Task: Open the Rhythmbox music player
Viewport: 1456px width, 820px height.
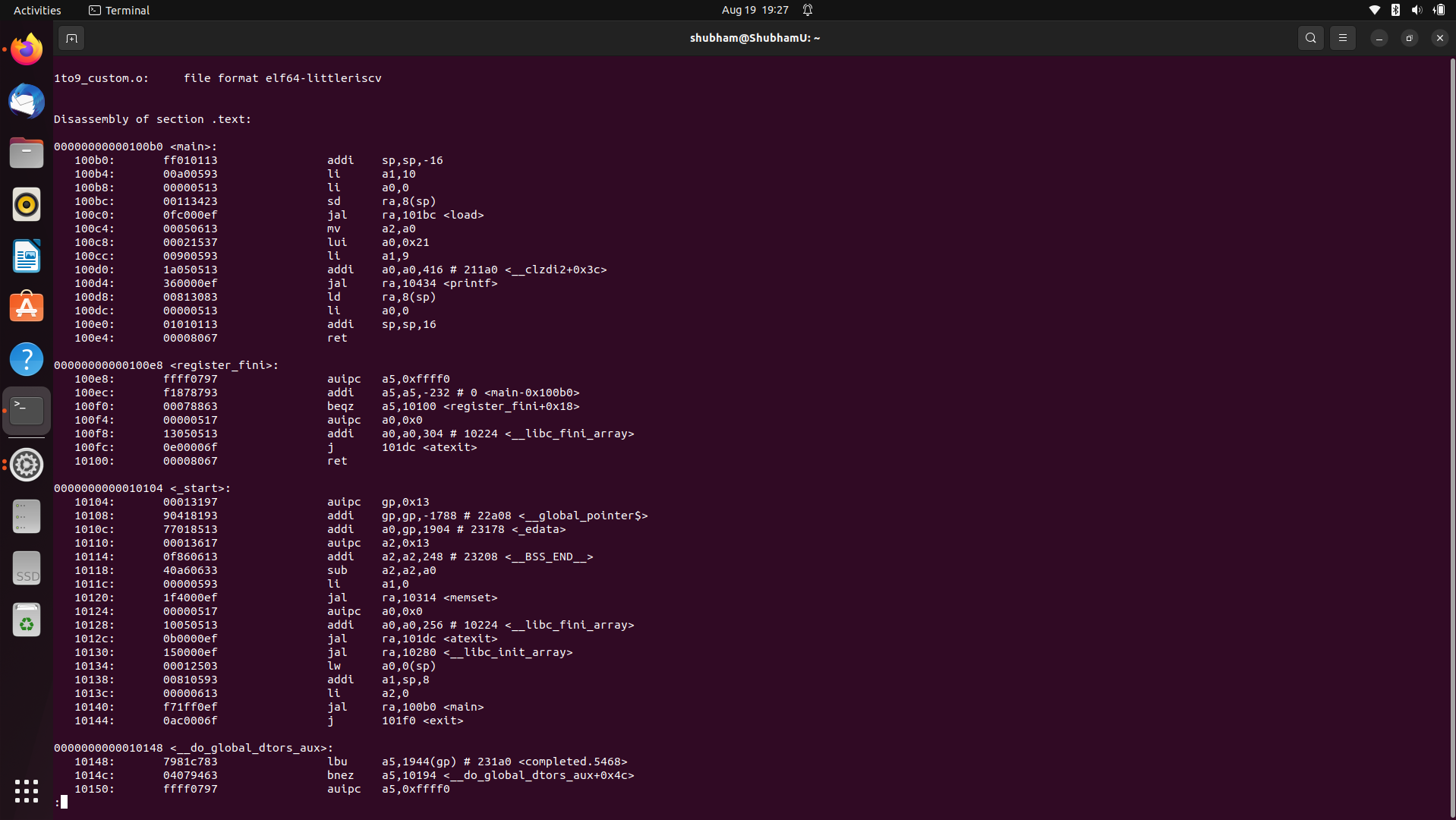Action: 26,204
